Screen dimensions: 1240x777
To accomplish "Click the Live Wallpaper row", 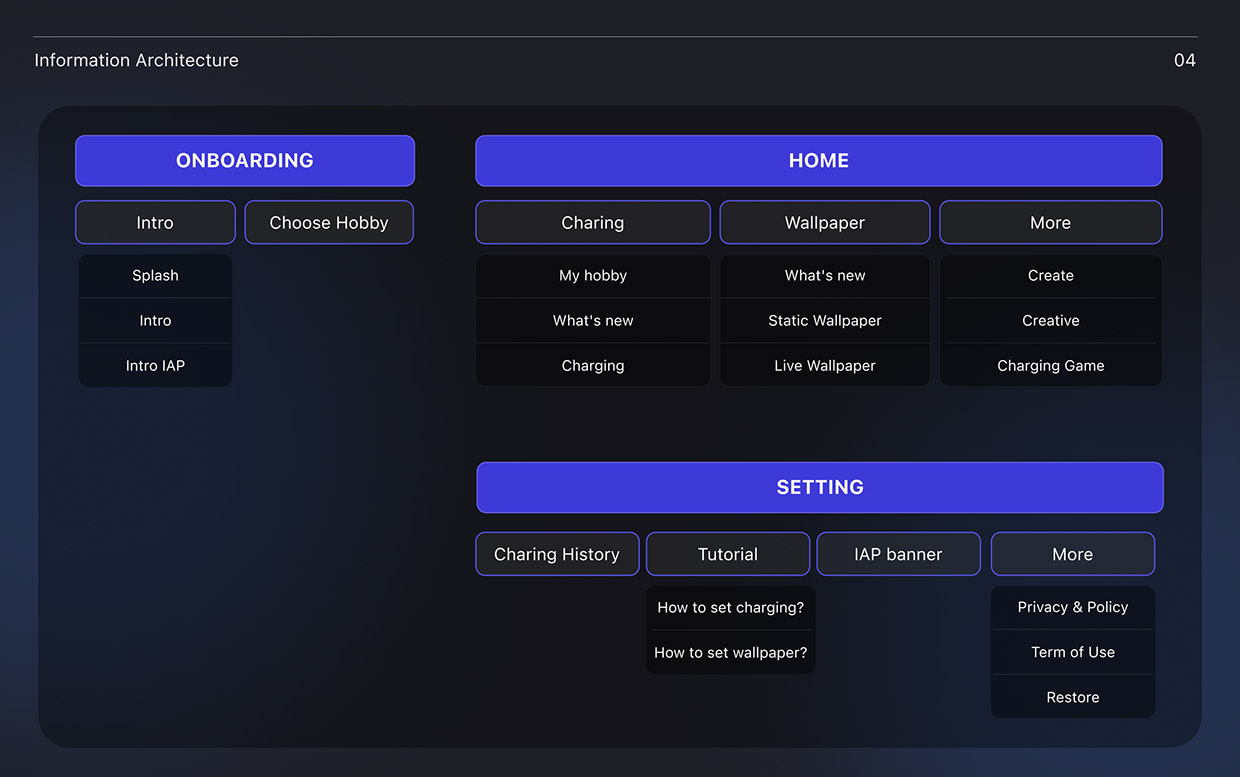I will 825,366.
